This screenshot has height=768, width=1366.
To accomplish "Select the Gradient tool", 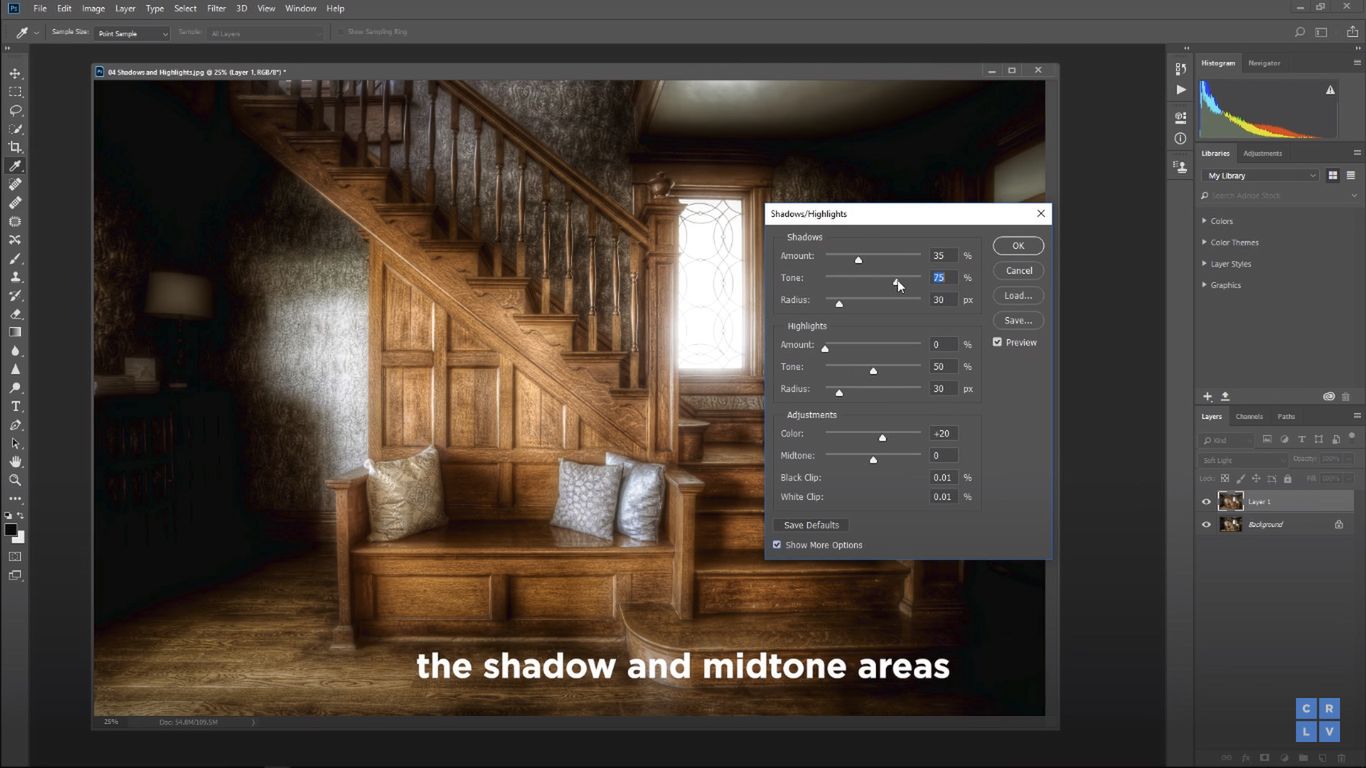I will [15, 332].
